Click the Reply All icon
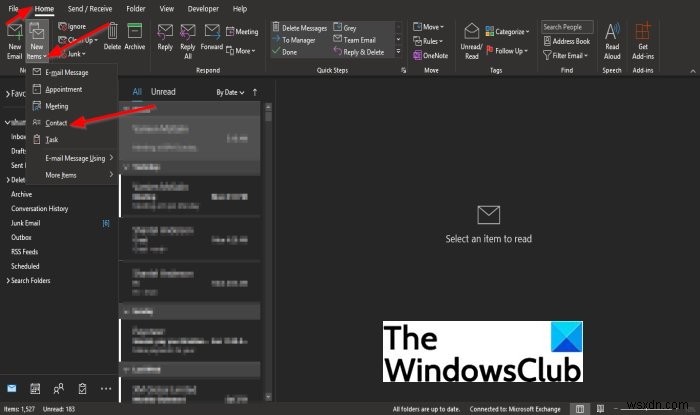Screen dimensions: 700x415 tap(188, 31)
